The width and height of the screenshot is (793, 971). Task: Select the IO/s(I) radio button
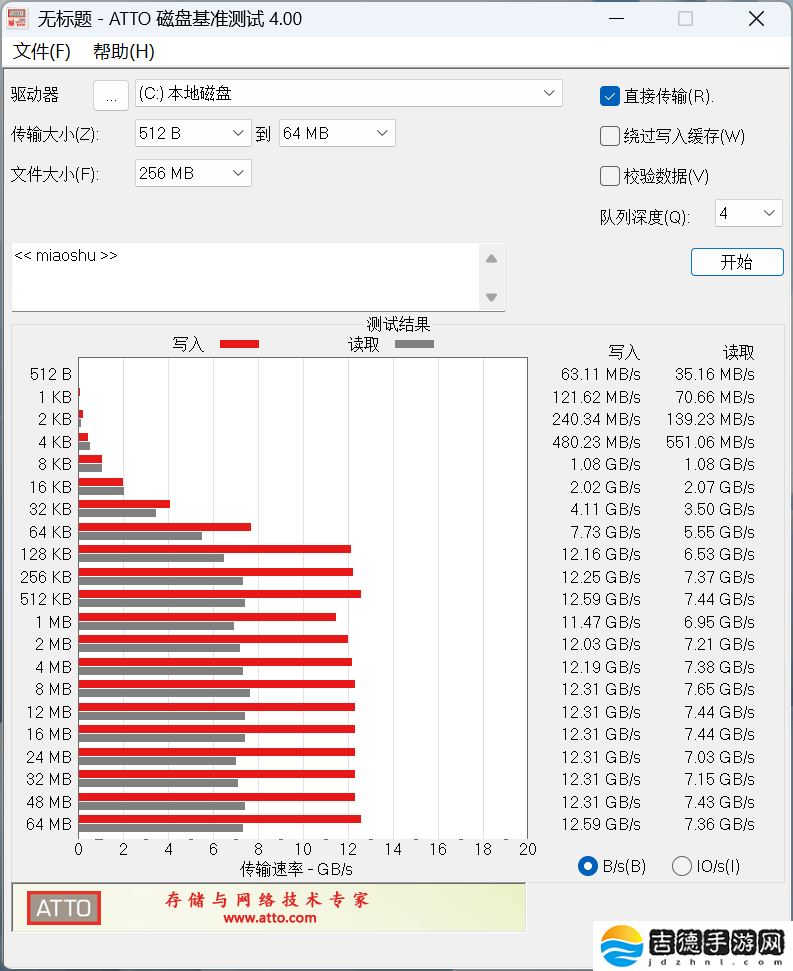point(682,866)
